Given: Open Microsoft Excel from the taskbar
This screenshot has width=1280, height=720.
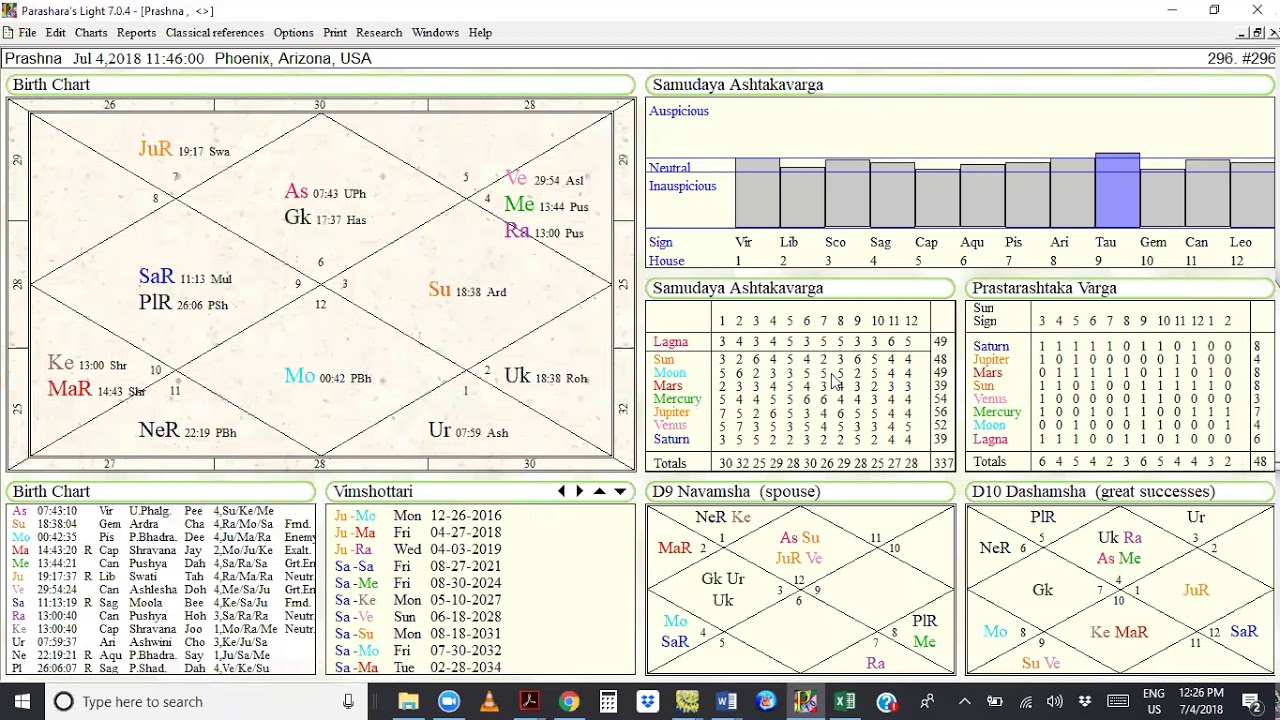Looking at the screenshot, I should (x=845, y=702).
